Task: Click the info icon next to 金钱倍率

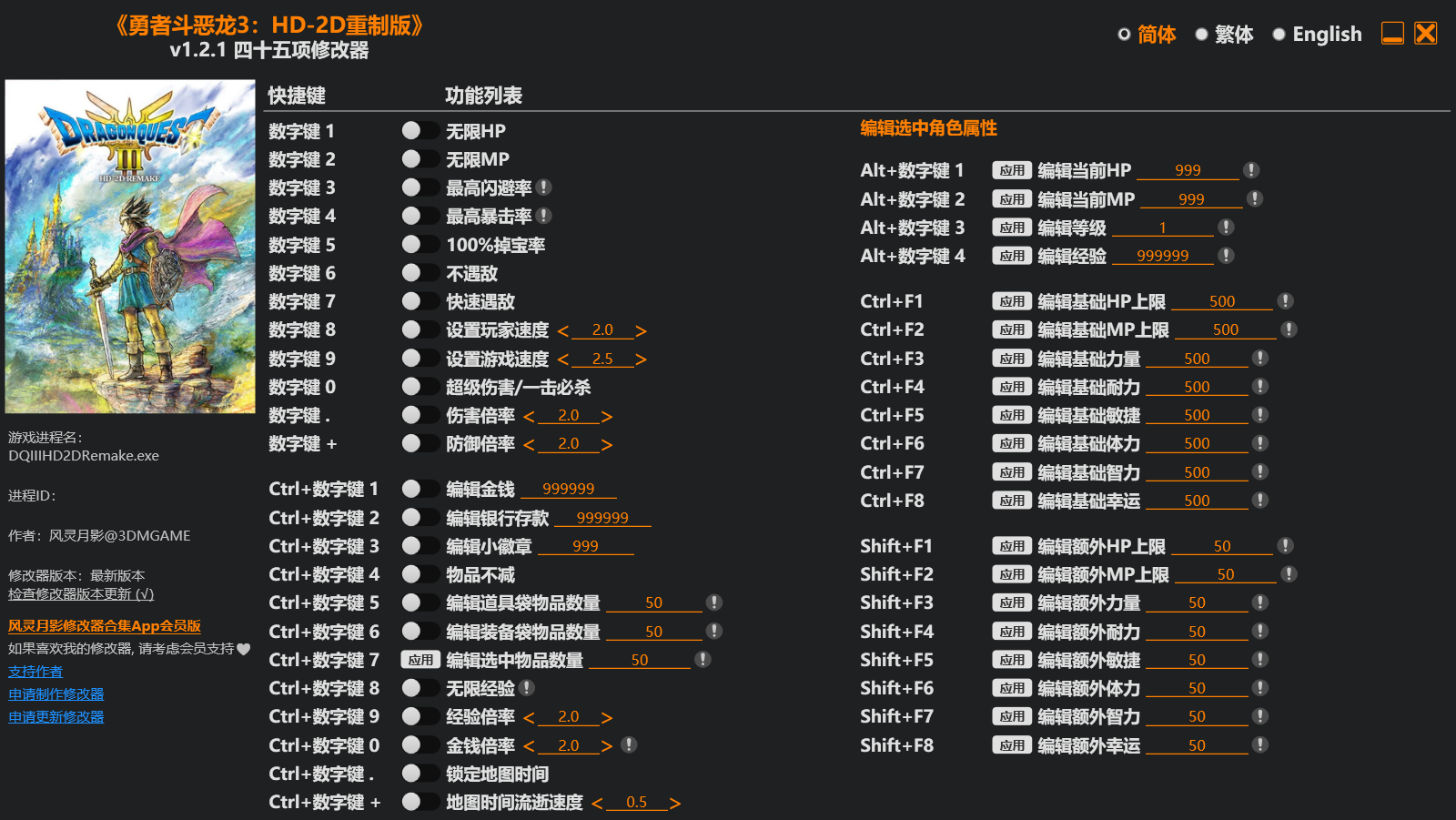Action: click(x=628, y=744)
